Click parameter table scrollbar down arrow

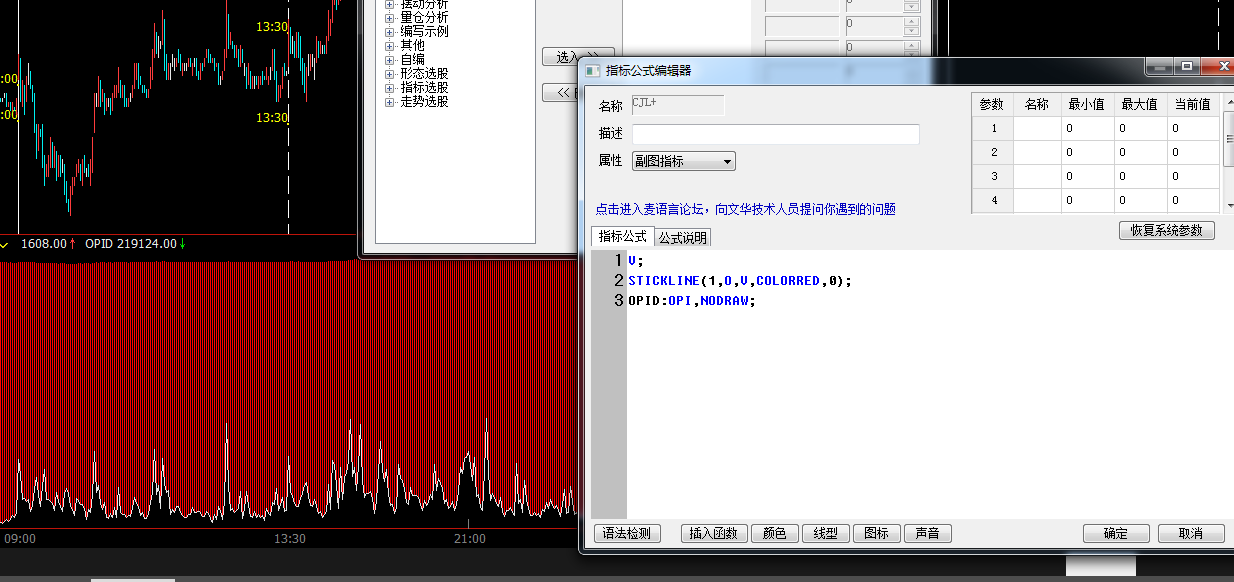pos(1228,205)
